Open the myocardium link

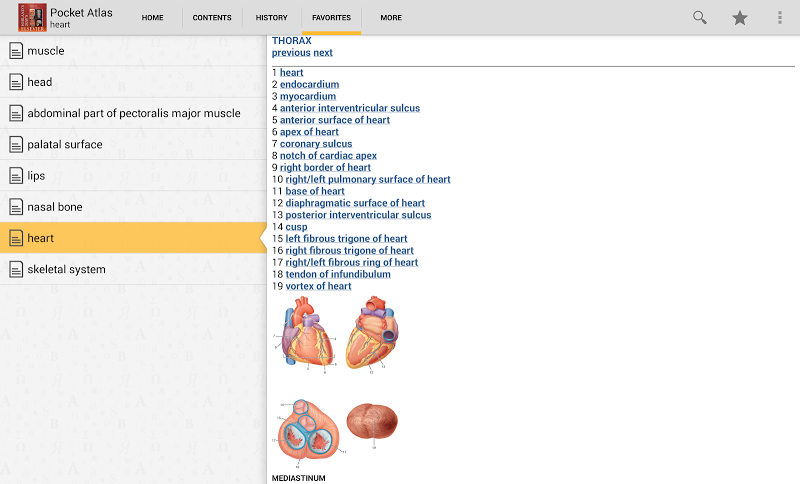click(x=308, y=96)
